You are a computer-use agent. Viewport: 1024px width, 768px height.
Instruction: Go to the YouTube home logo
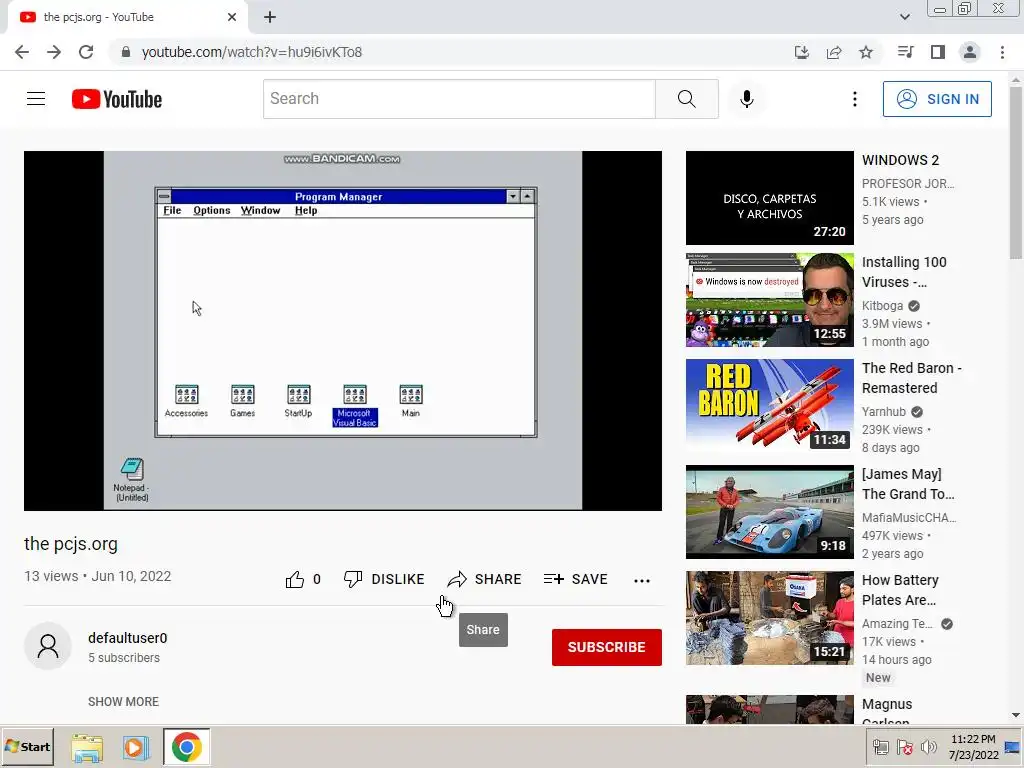(x=117, y=99)
